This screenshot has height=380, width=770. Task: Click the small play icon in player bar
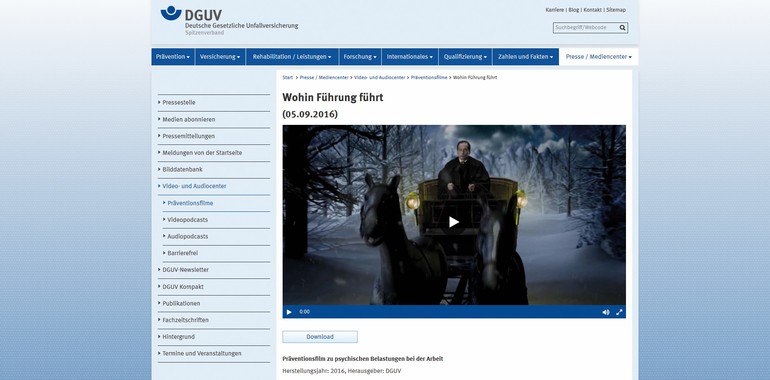(x=289, y=312)
